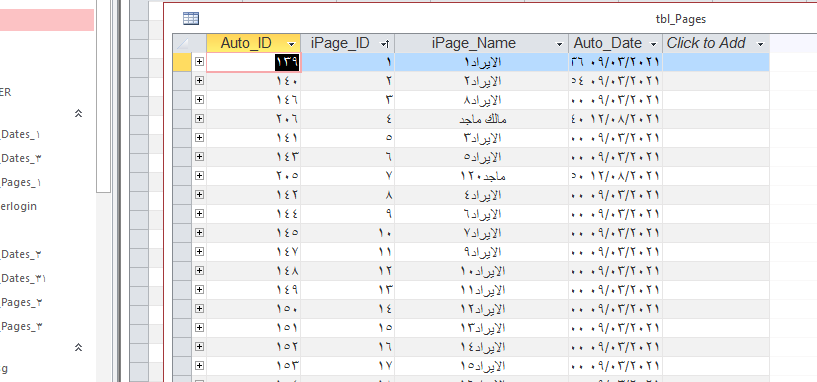Open the _Pages_١ navigation pane item
Viewport: 817px width, 382px height.
20,182
